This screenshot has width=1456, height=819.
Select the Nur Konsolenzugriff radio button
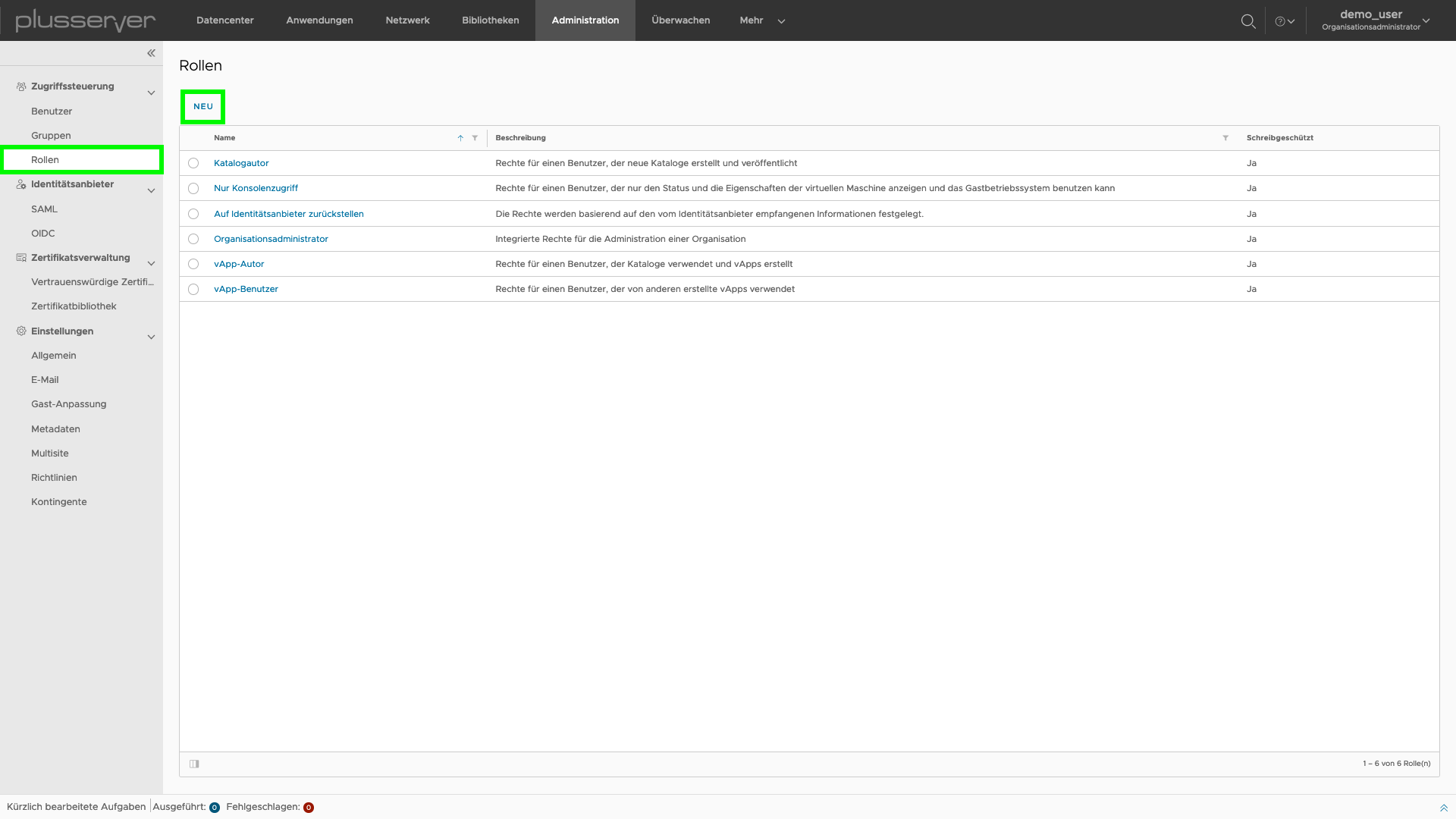coord(193,188)
